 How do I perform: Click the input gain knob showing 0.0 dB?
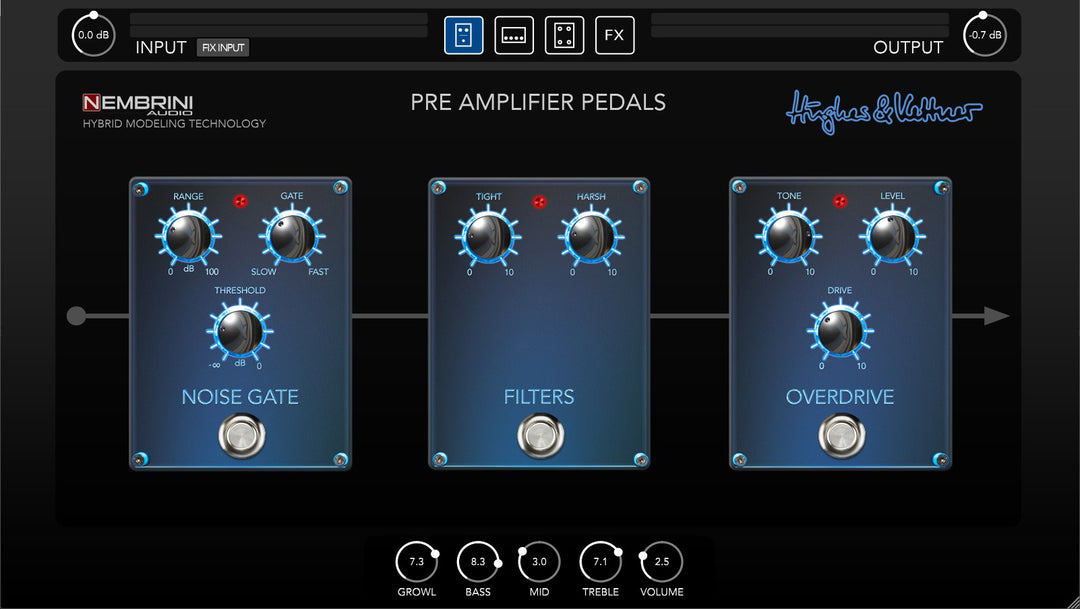tap(92, 33)
